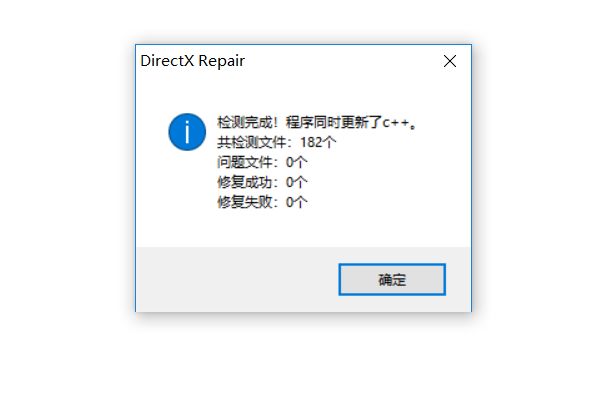Screen dimensions: 606x410
Task: Click blank white area above the dialog
Action: tap(303, 19)
